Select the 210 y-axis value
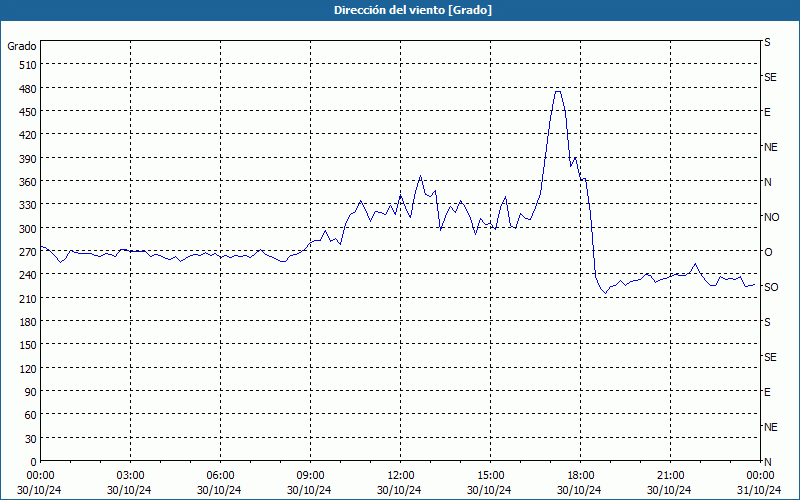800x500 pixels. point(28,298)
